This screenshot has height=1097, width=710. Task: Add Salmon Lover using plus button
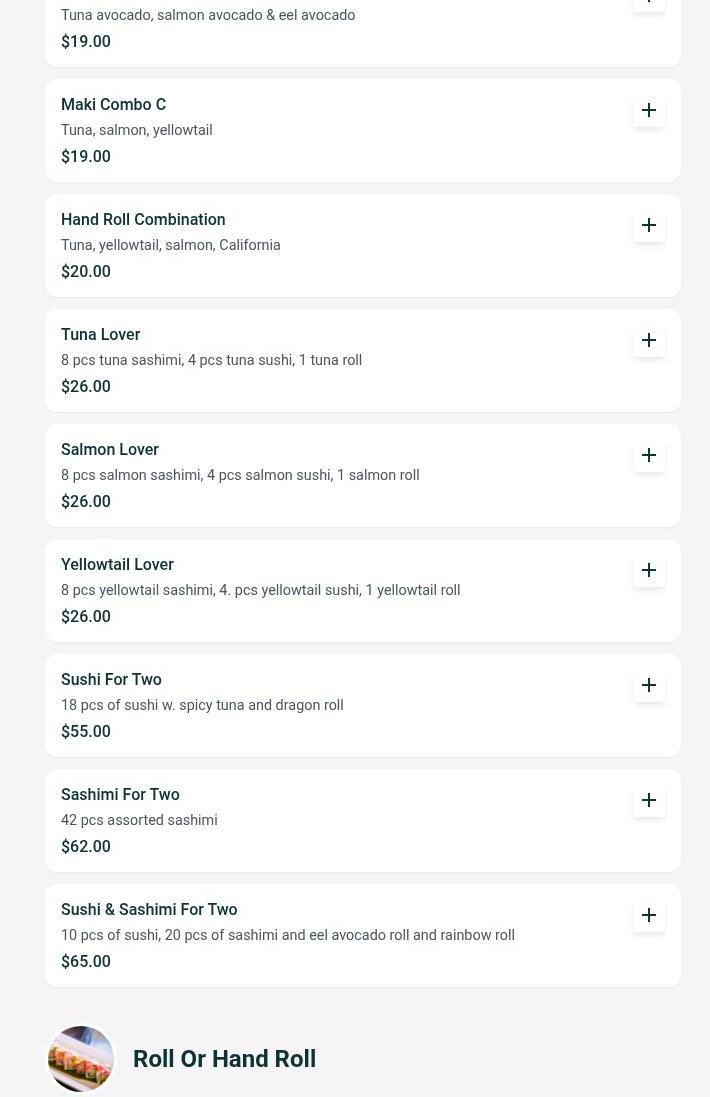click(x=649, y=455)
